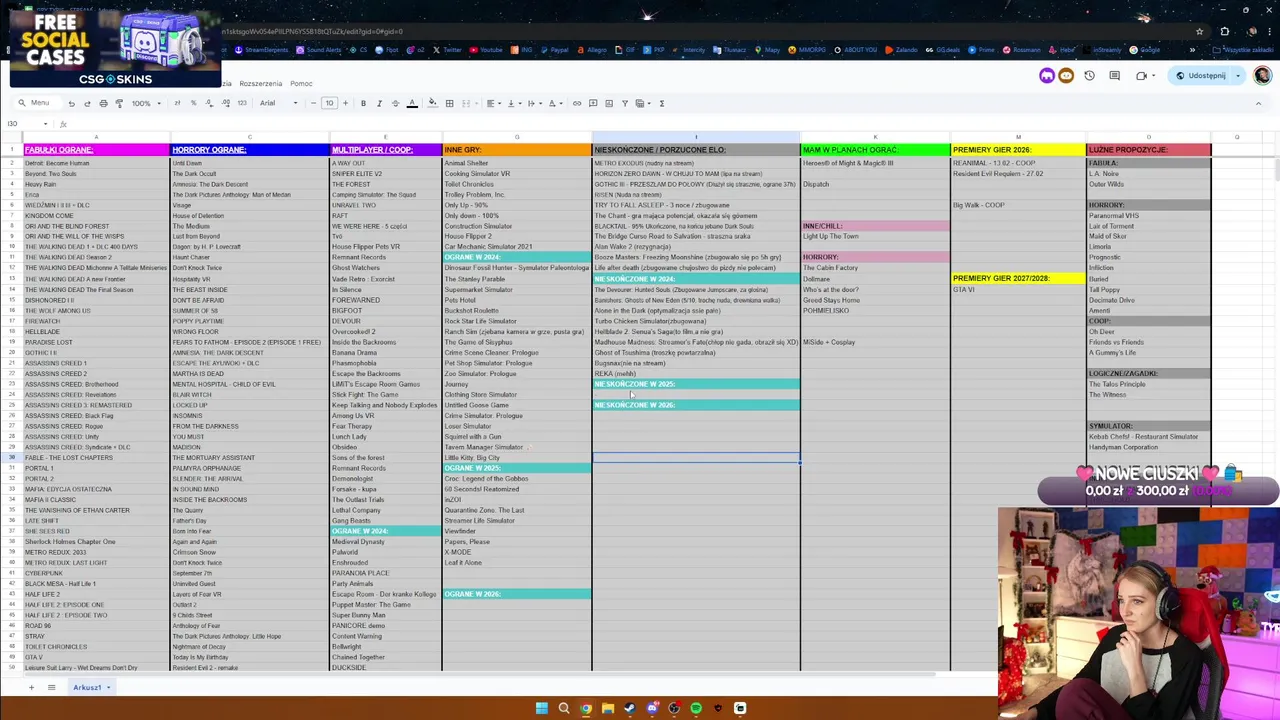Image resolution: width=1280 pixels, height=720 pixels.
Task: Open the Windows search taskbar icon
Action: click(564, 708)
